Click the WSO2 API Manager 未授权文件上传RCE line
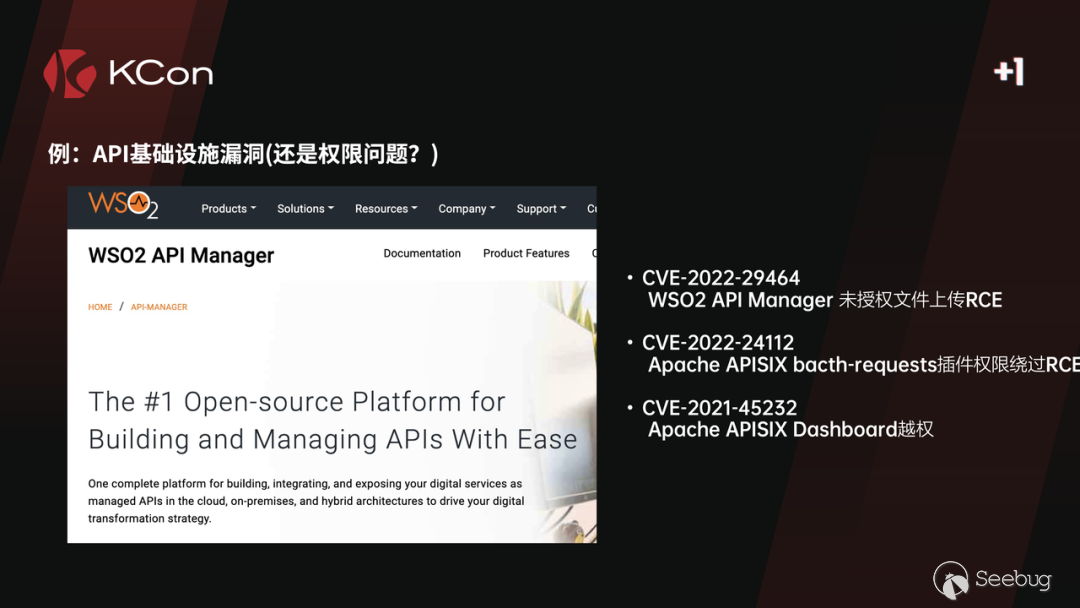 click(x=825, y=300)
